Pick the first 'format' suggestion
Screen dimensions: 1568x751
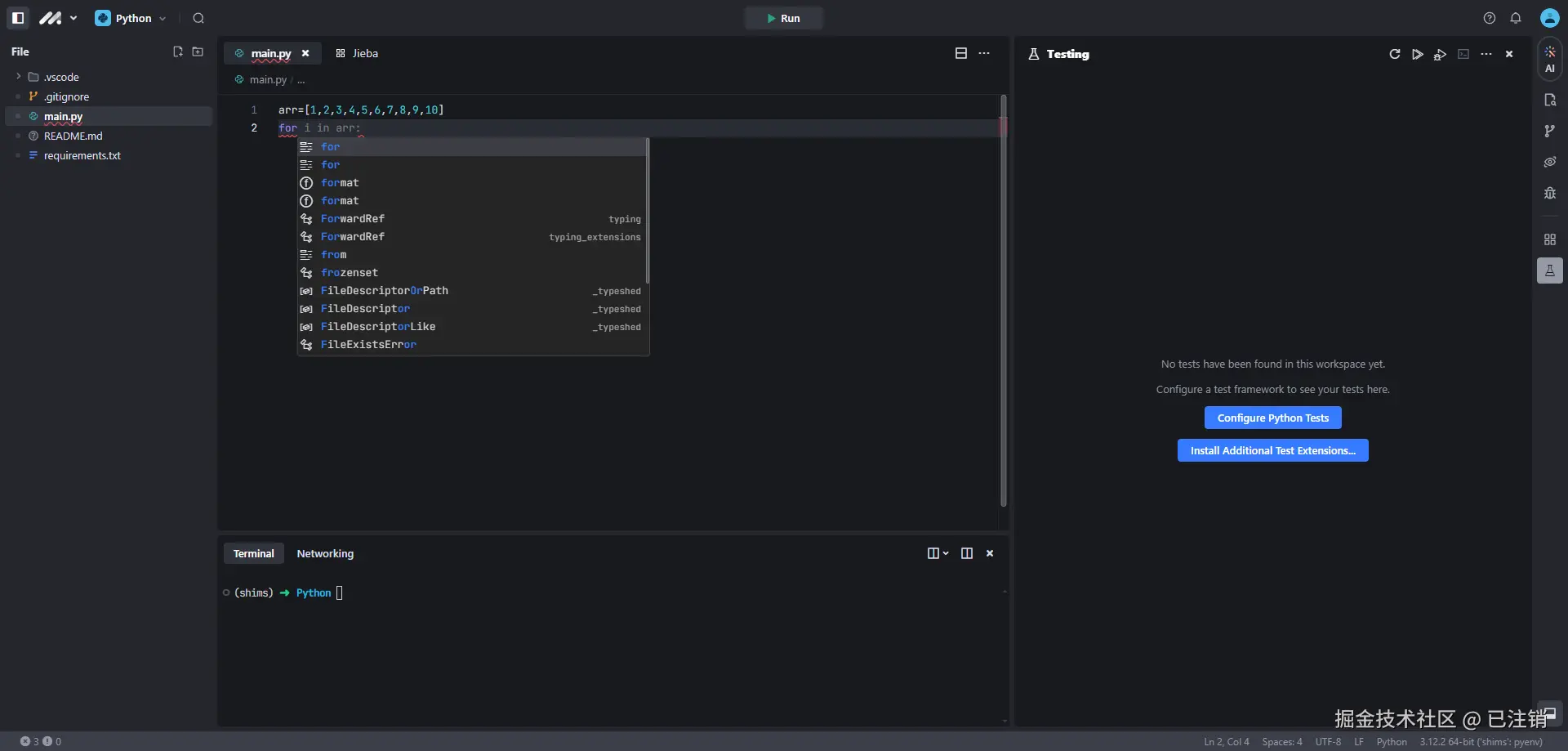coord(472,183)
